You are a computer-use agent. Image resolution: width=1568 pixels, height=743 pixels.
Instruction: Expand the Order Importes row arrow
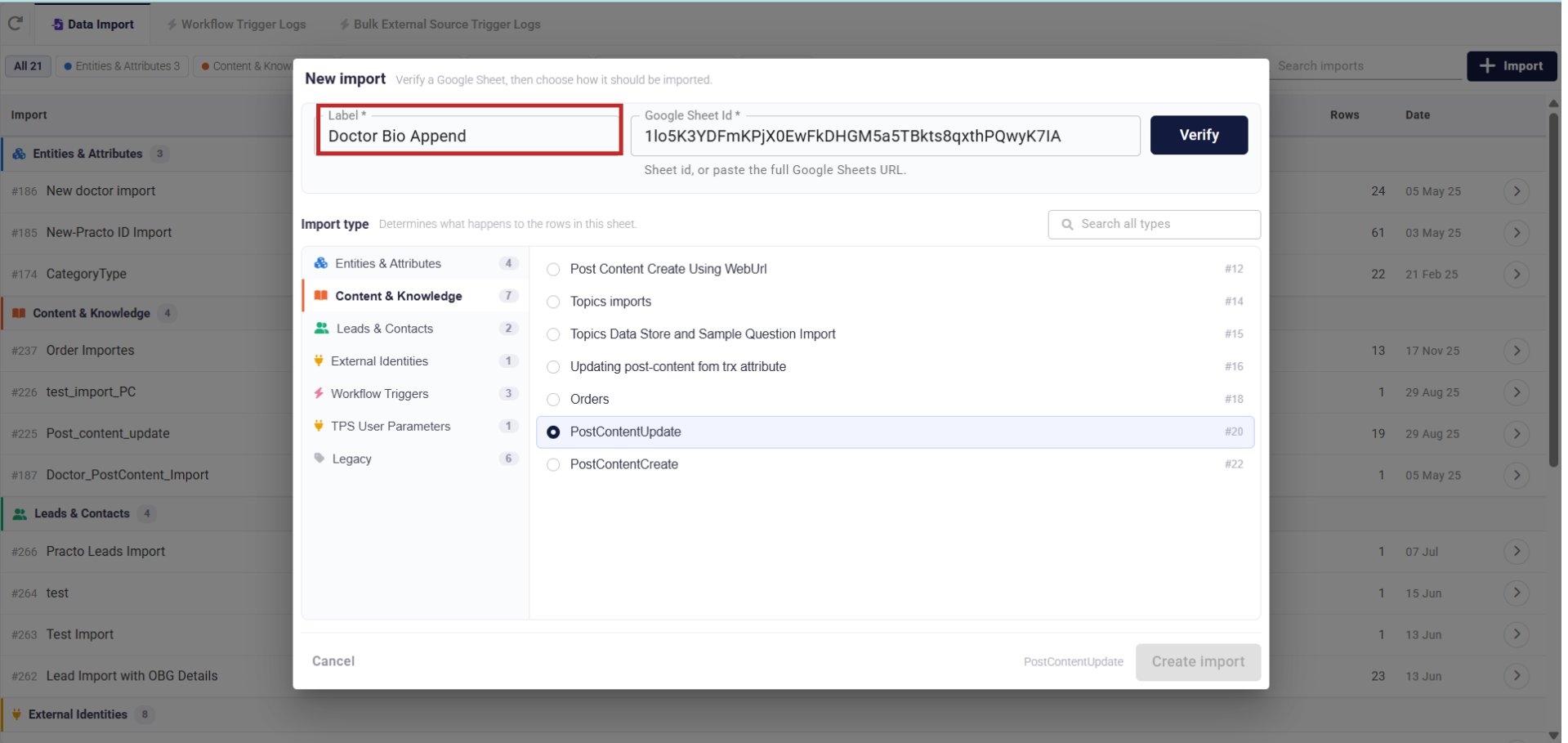(x=1517, y=351)
